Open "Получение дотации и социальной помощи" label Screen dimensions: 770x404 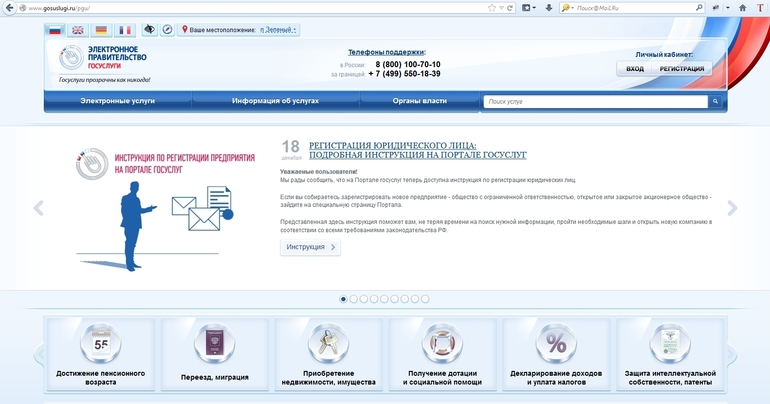point(442,377)
